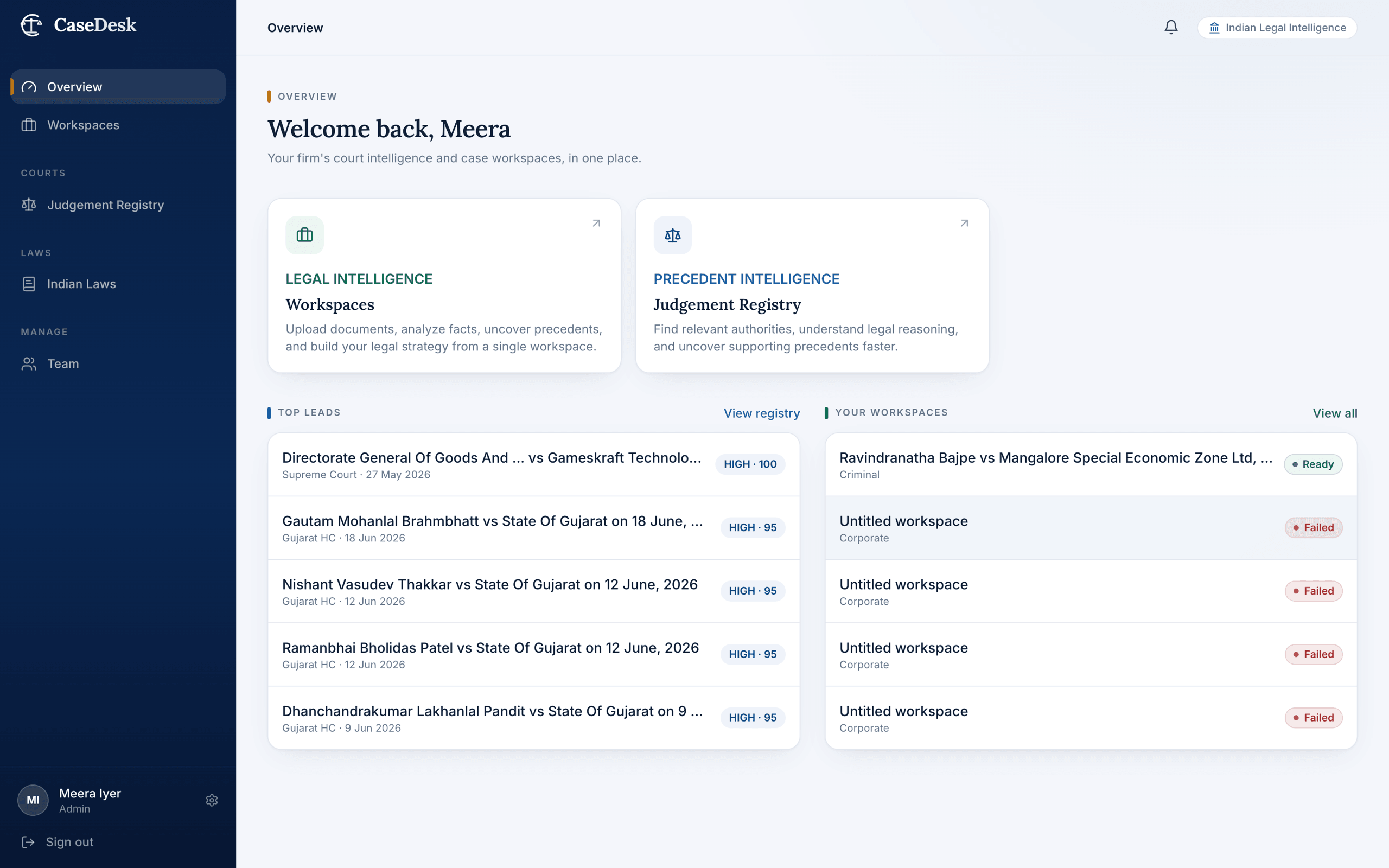Open Indian Laws from the sidebar
The height and width of the screenshot is (868, 1389).
pos(118,284)
